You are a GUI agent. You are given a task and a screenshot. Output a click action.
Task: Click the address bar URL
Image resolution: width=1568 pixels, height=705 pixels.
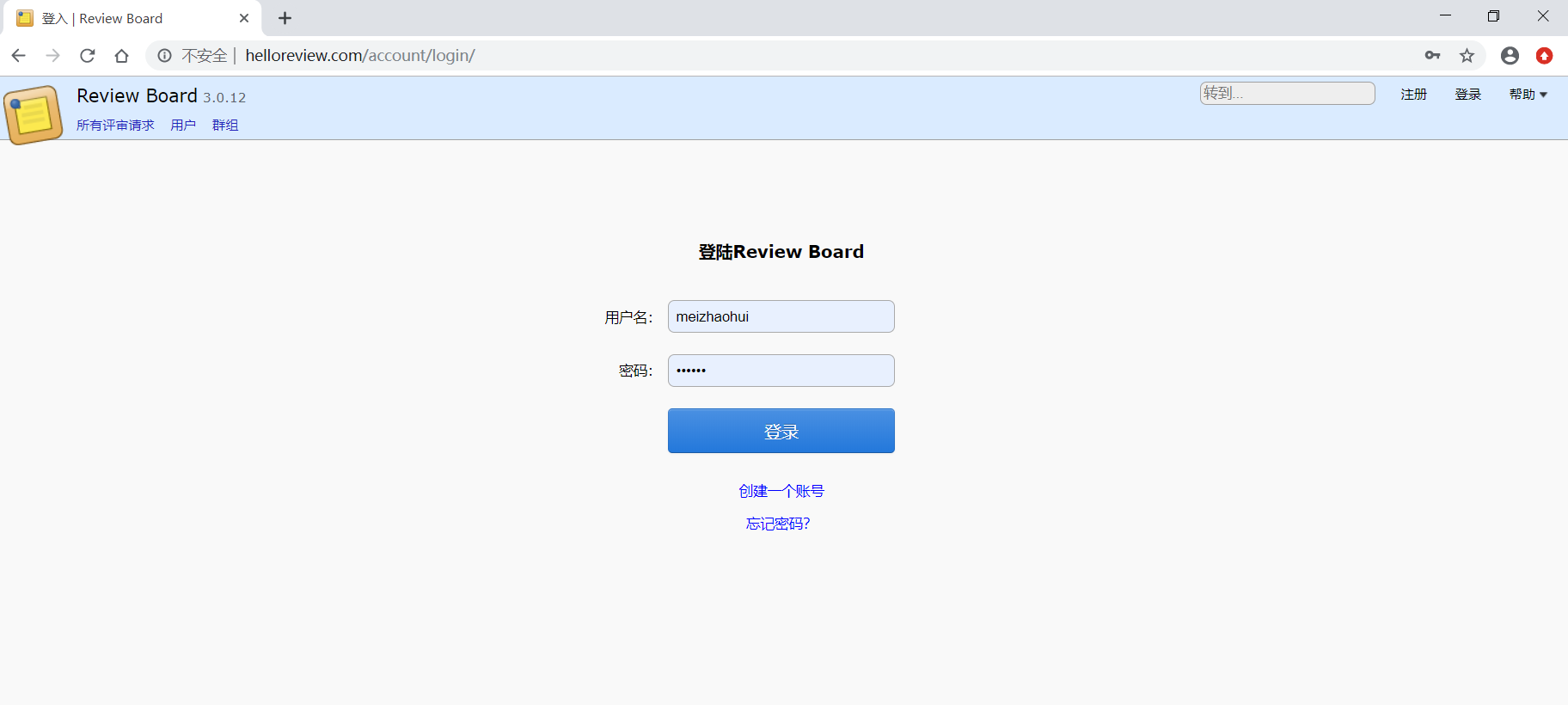pyautogui.click(x=360, y=56)
